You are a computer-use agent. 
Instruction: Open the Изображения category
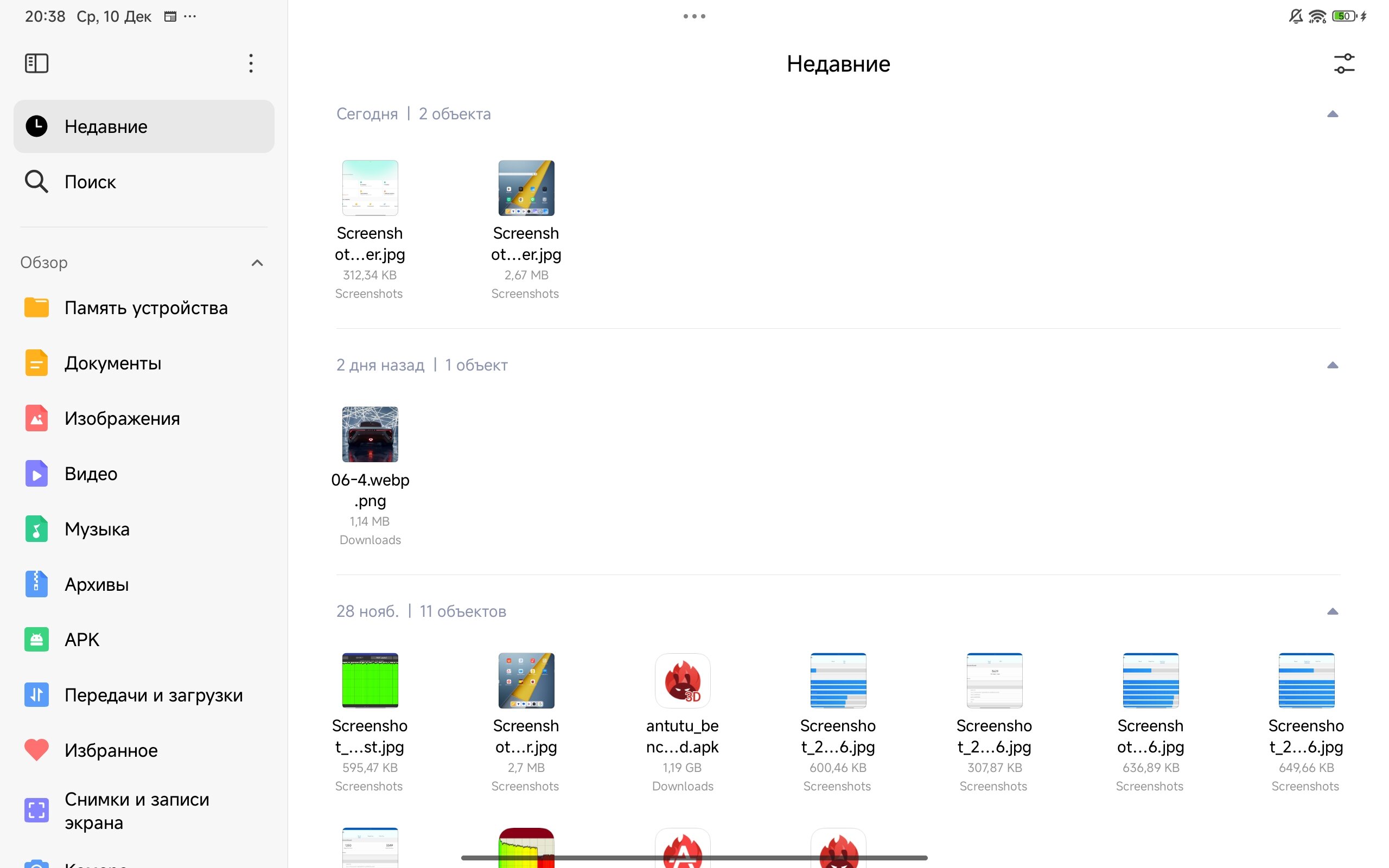[122, 418]
